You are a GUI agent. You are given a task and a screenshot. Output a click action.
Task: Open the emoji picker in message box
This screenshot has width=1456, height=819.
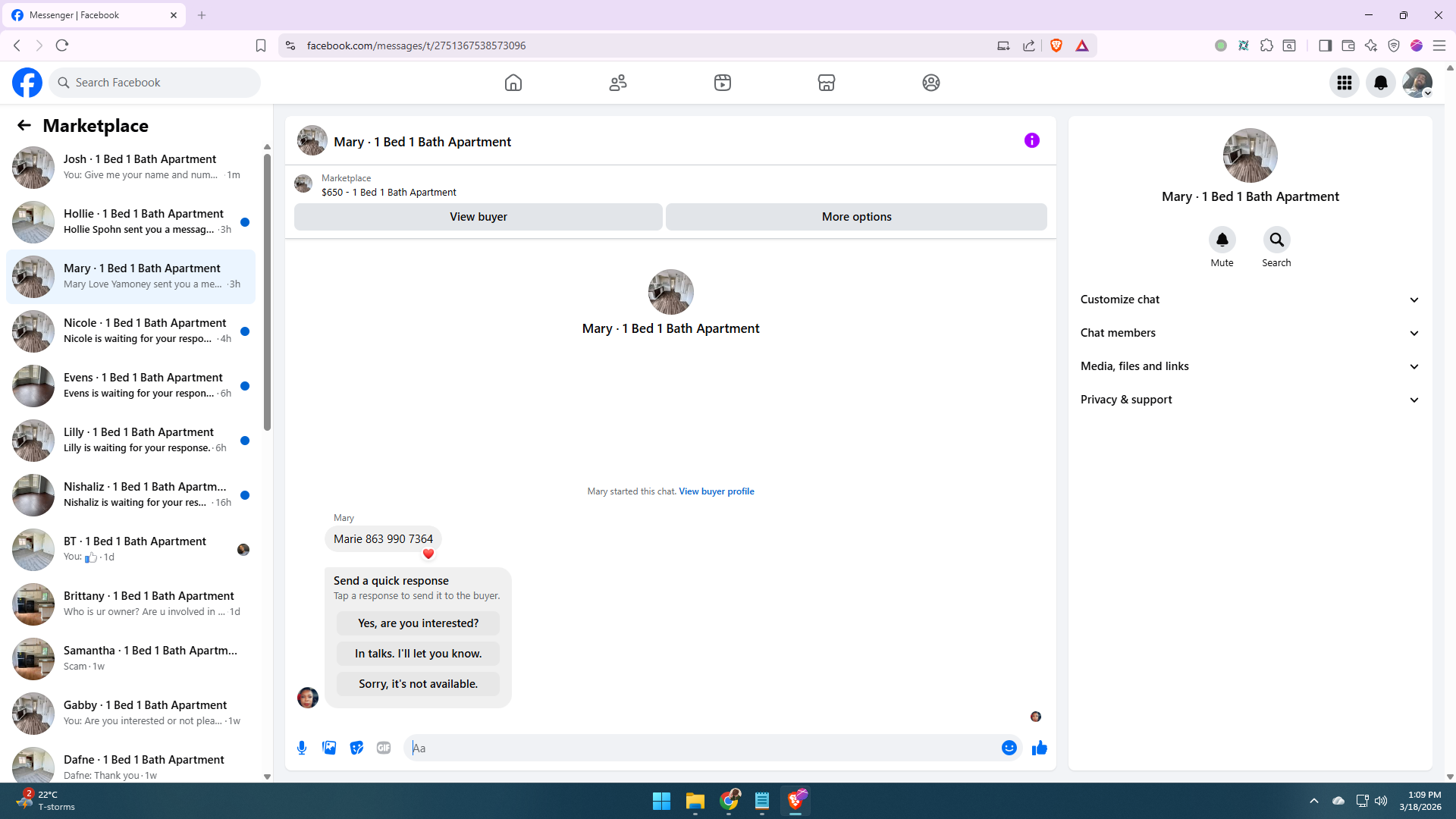1009,748
